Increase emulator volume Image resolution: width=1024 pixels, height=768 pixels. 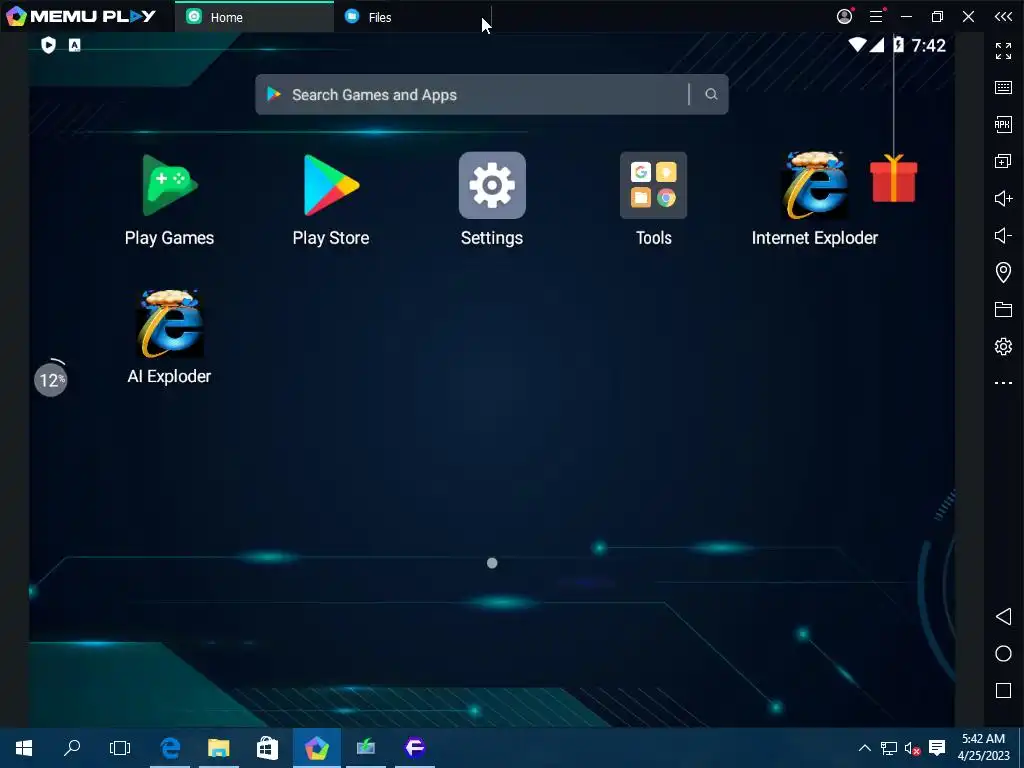(x=1003, y=198)
